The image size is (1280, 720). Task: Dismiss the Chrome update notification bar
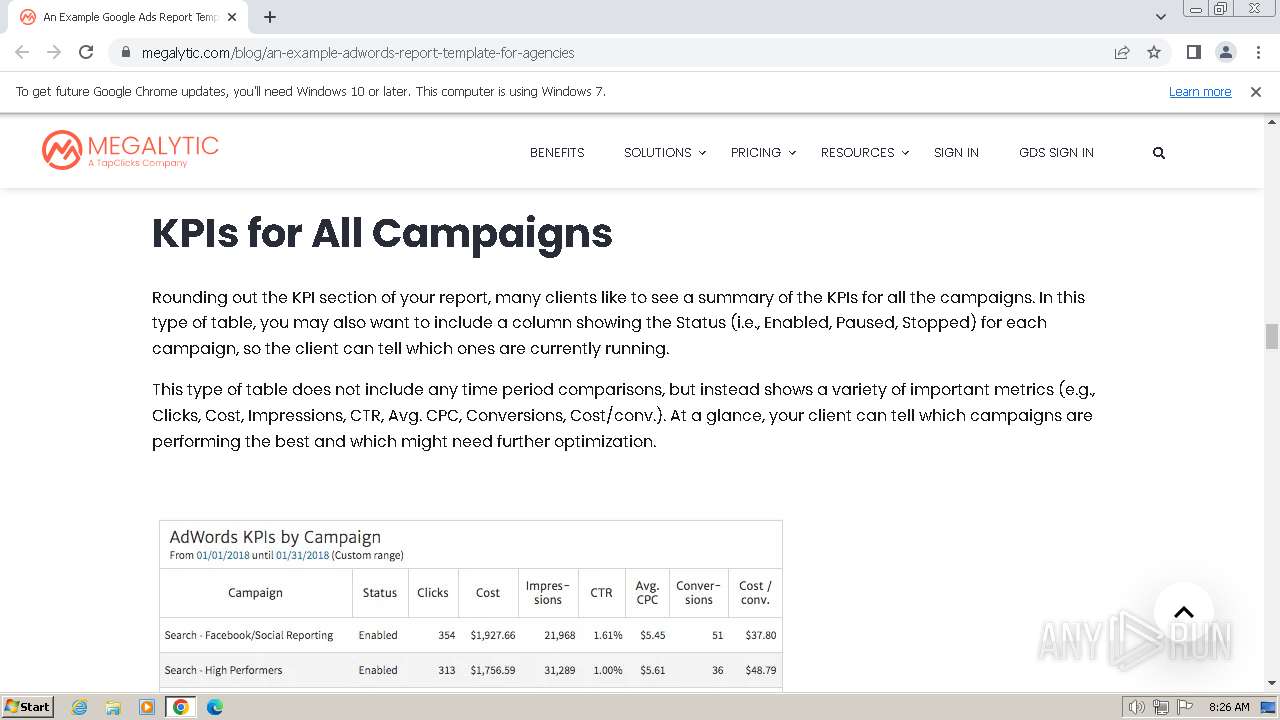tap(1256, 91)
